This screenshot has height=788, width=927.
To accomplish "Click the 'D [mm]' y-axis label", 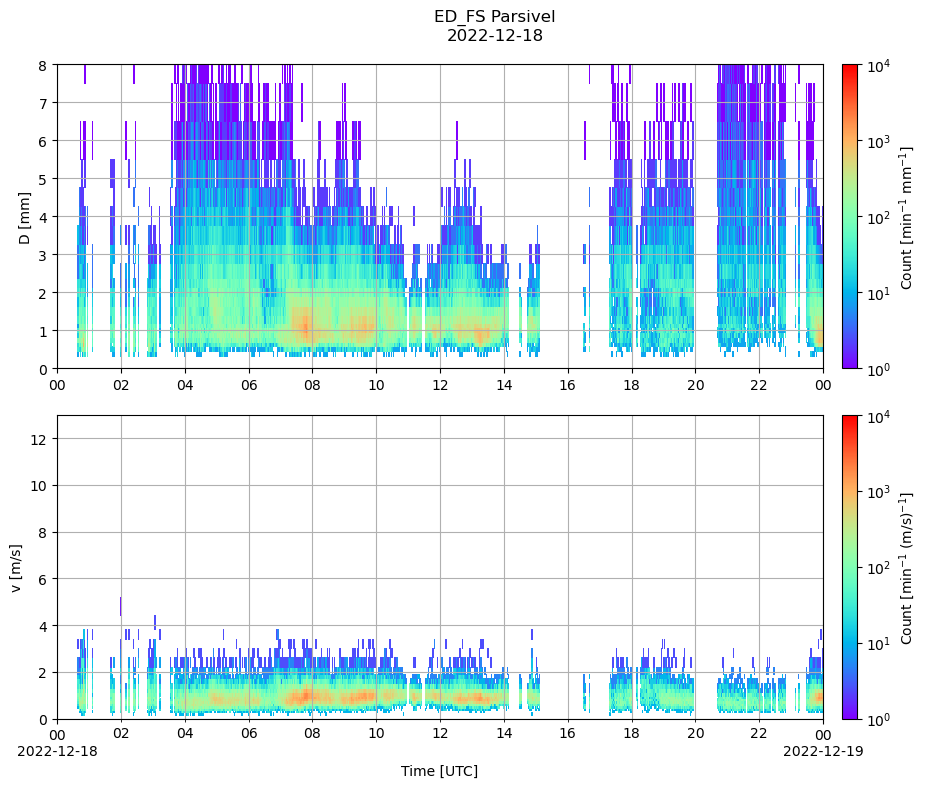I will point(24,218).
